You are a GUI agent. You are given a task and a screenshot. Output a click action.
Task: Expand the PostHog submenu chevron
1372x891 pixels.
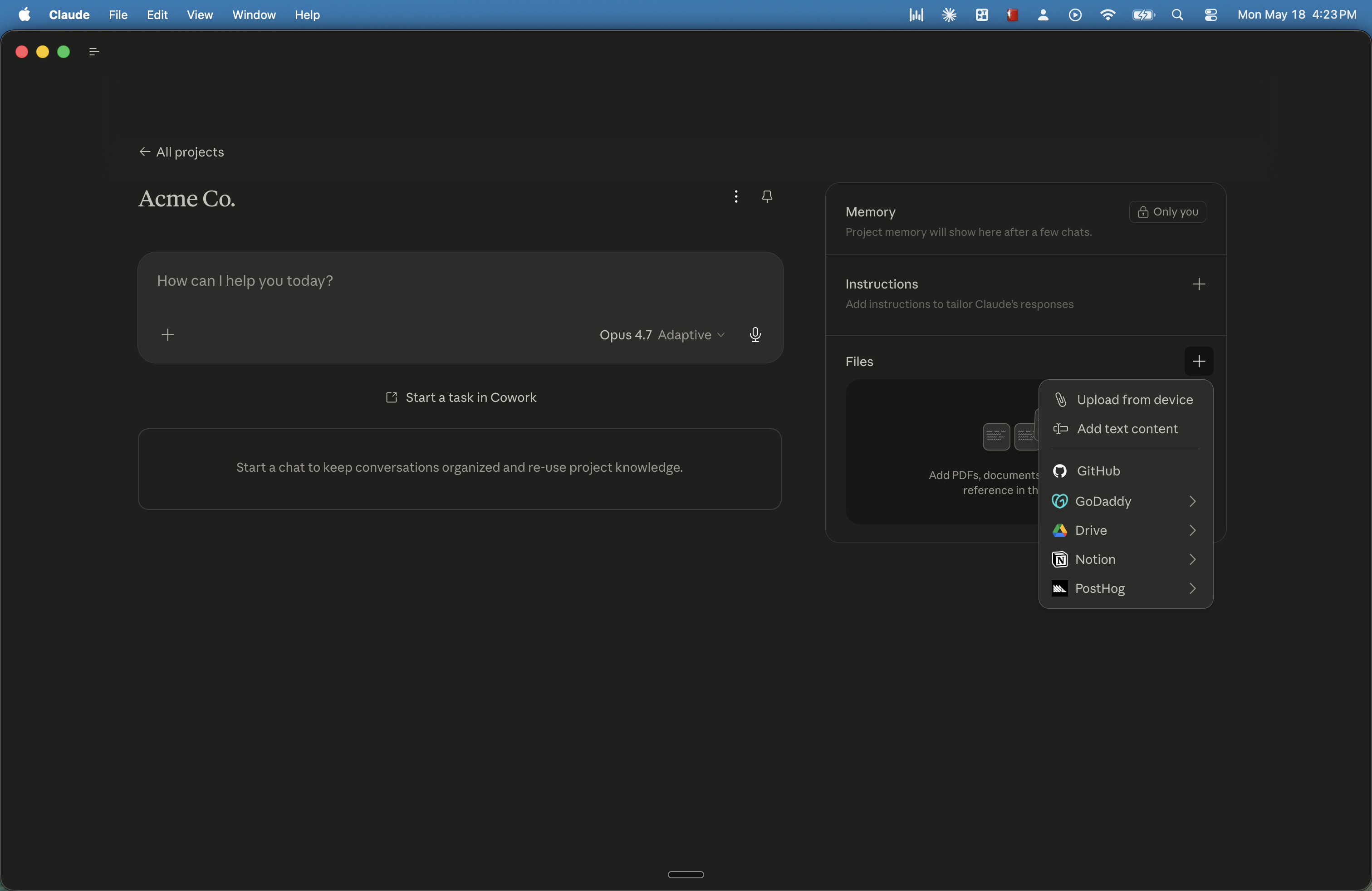1192,588
